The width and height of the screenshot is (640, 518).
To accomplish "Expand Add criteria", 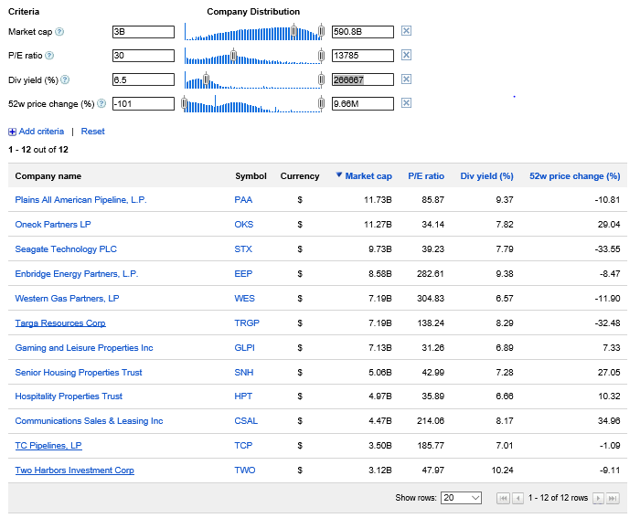I will (40, 131).
